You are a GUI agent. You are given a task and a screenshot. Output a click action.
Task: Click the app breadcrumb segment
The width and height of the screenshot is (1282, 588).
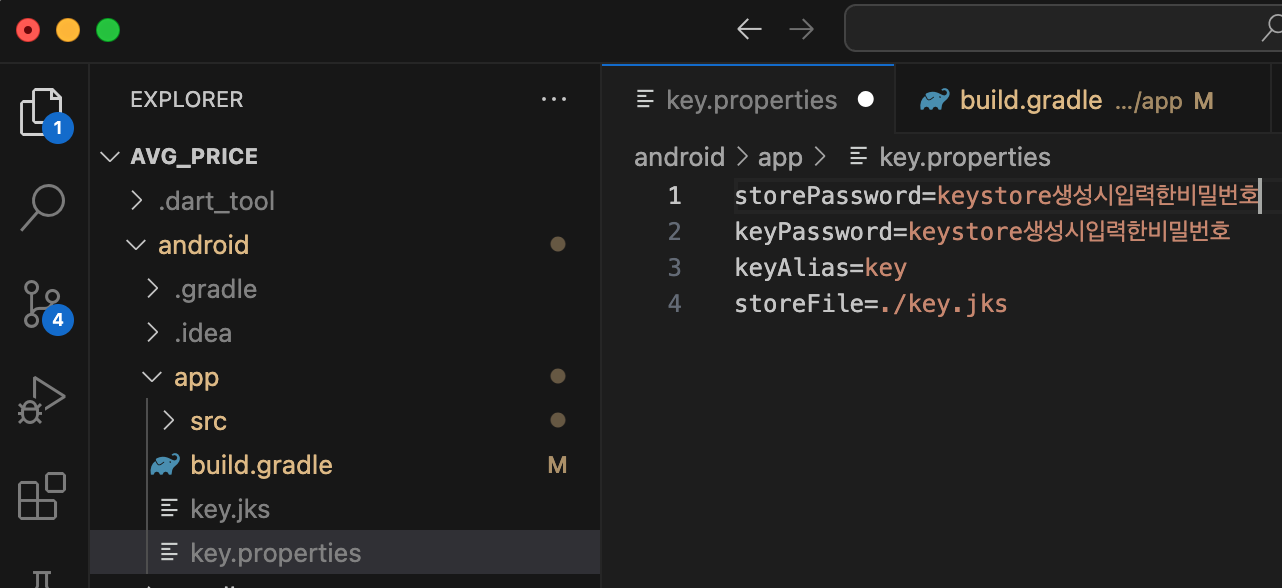click(x=780, y=157)
